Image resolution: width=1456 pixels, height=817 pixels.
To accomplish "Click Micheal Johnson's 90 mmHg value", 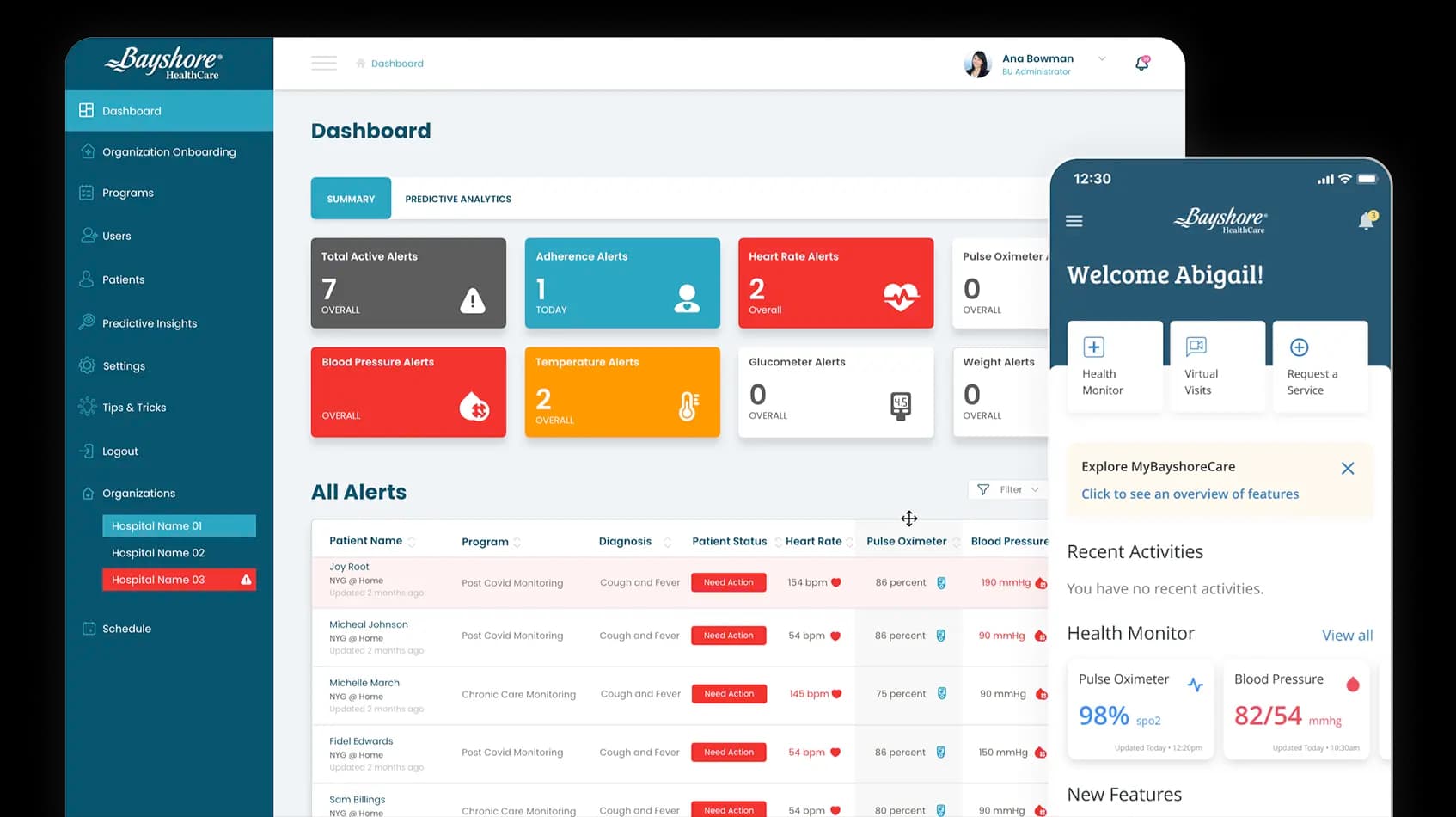I will [x=1001, y=636].
